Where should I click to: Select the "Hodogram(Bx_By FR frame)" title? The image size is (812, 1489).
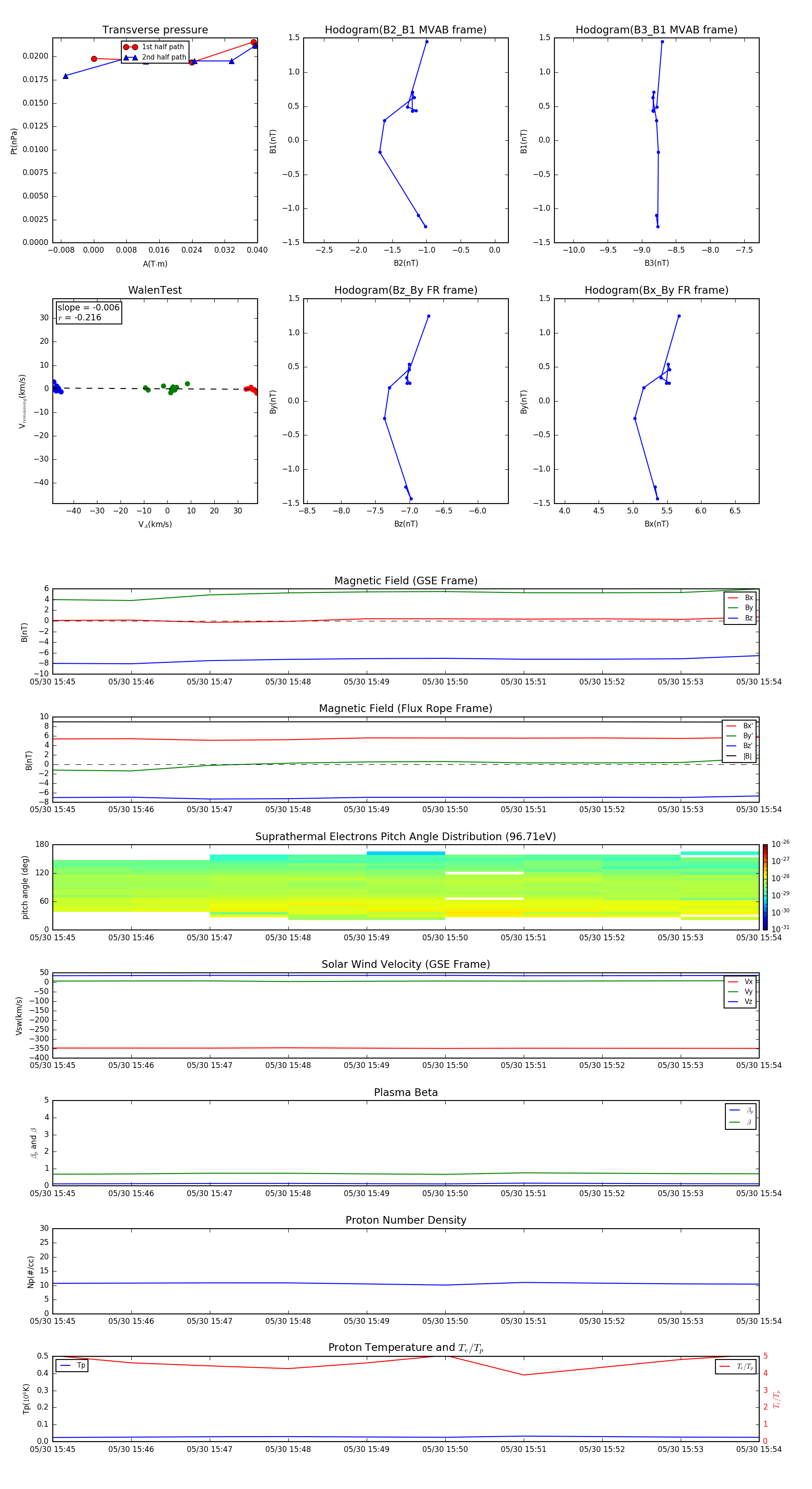[656, 290]
